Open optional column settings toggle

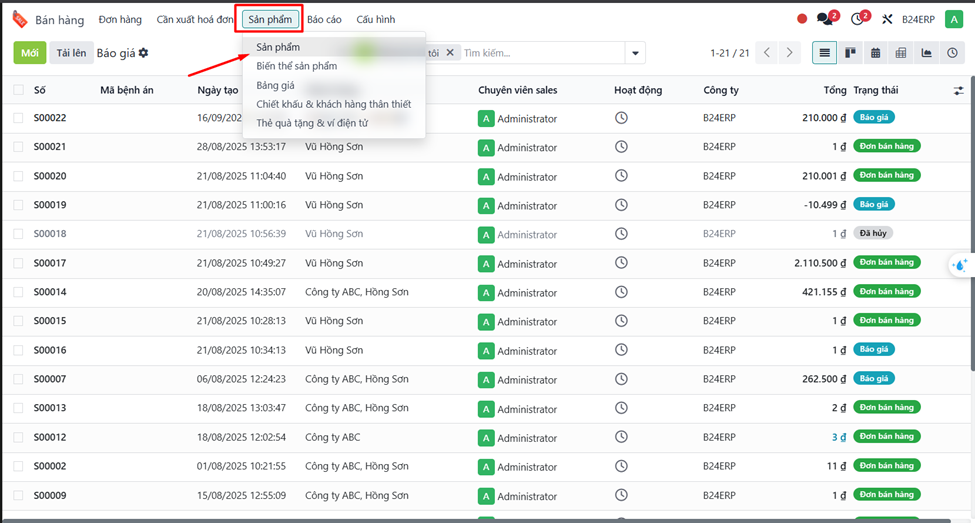(x=960, y=90)
